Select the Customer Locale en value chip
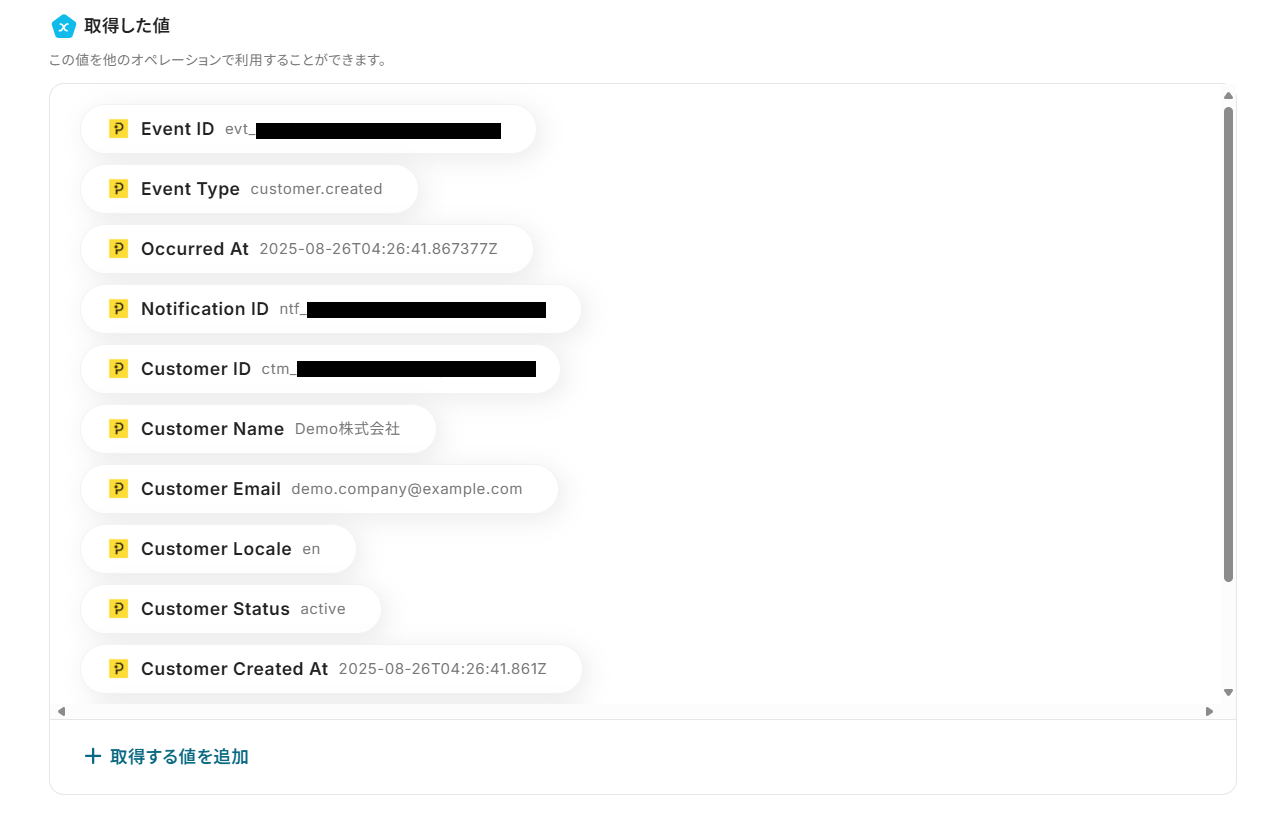 [x=218, y=549]
